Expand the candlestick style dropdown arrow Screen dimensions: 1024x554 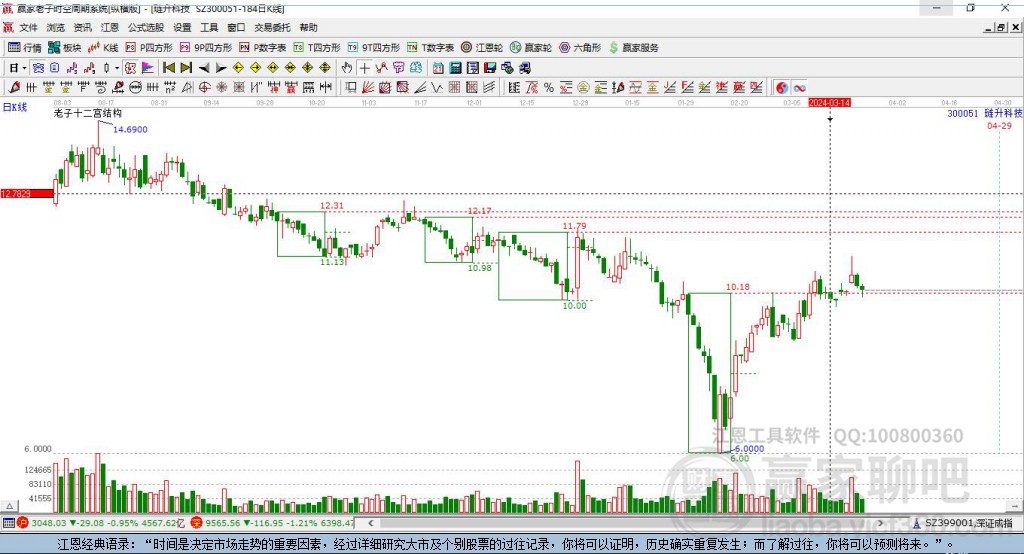[x=117, y=68]
